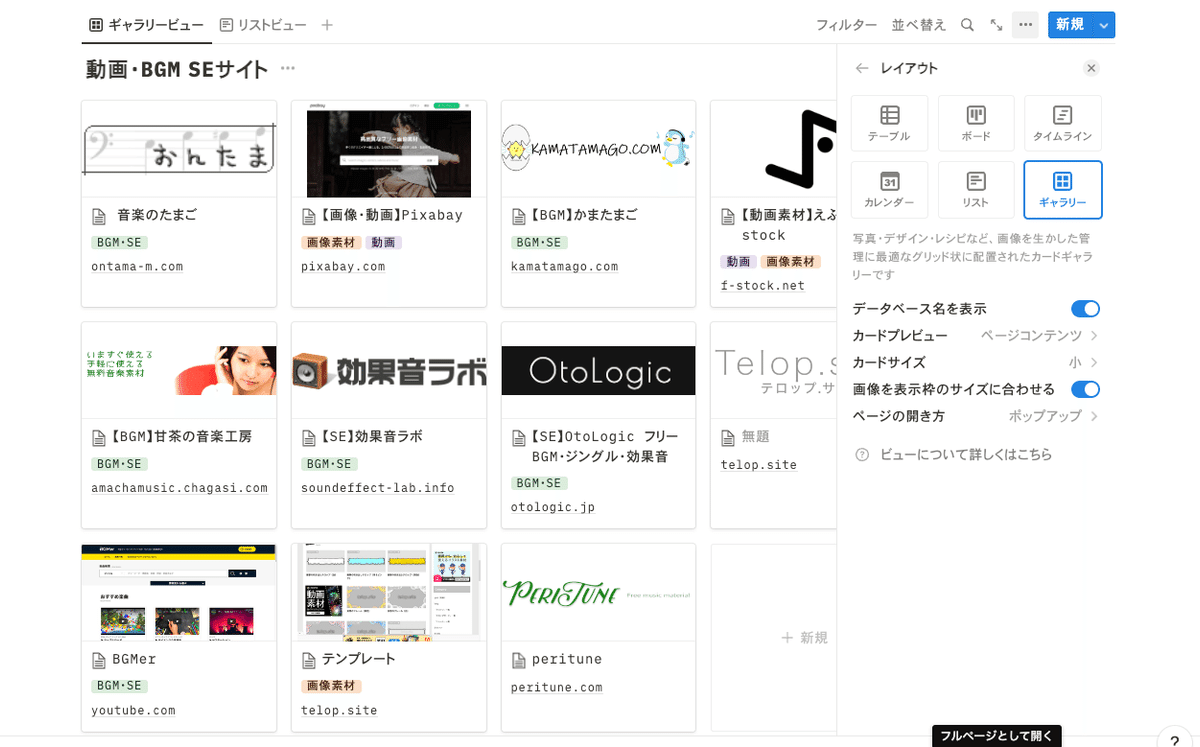Select the ギャラリー layout option
The image size is (1200, 747).
pyautogui.click(x=1063, y=190)
